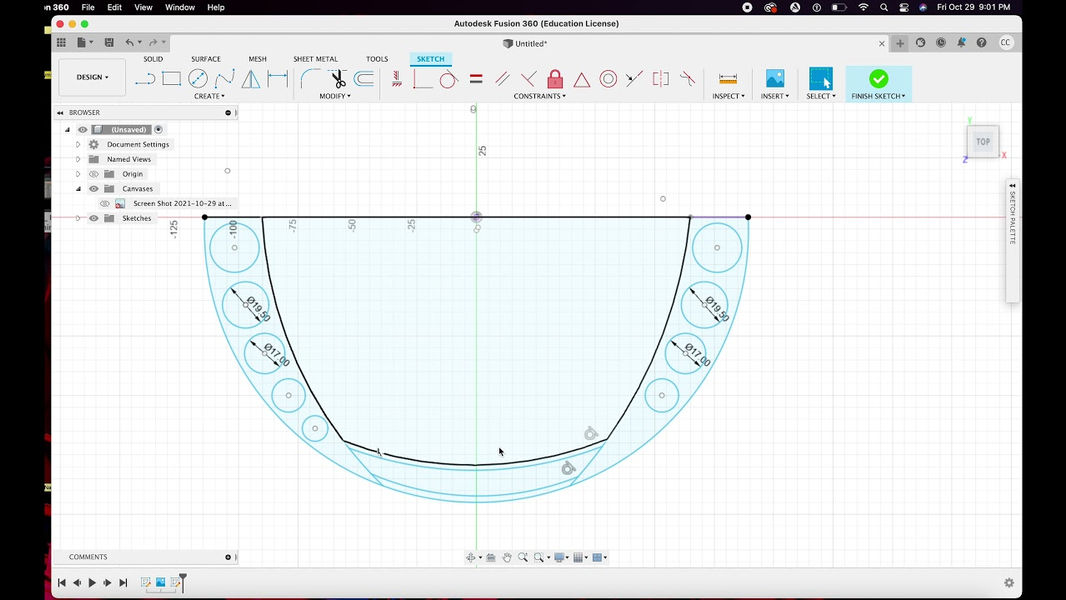The image size is (1066, 600).
Task: Open the Design workspace dropdown
Action: tap(92, 77)
